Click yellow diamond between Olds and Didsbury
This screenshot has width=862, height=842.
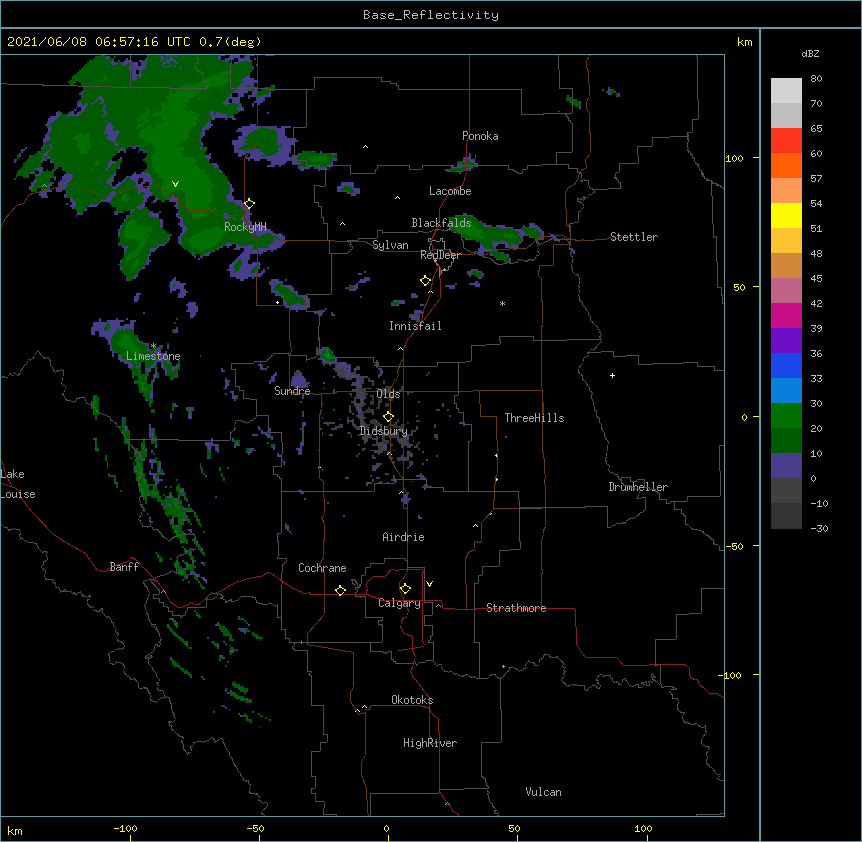pos(388,417)
